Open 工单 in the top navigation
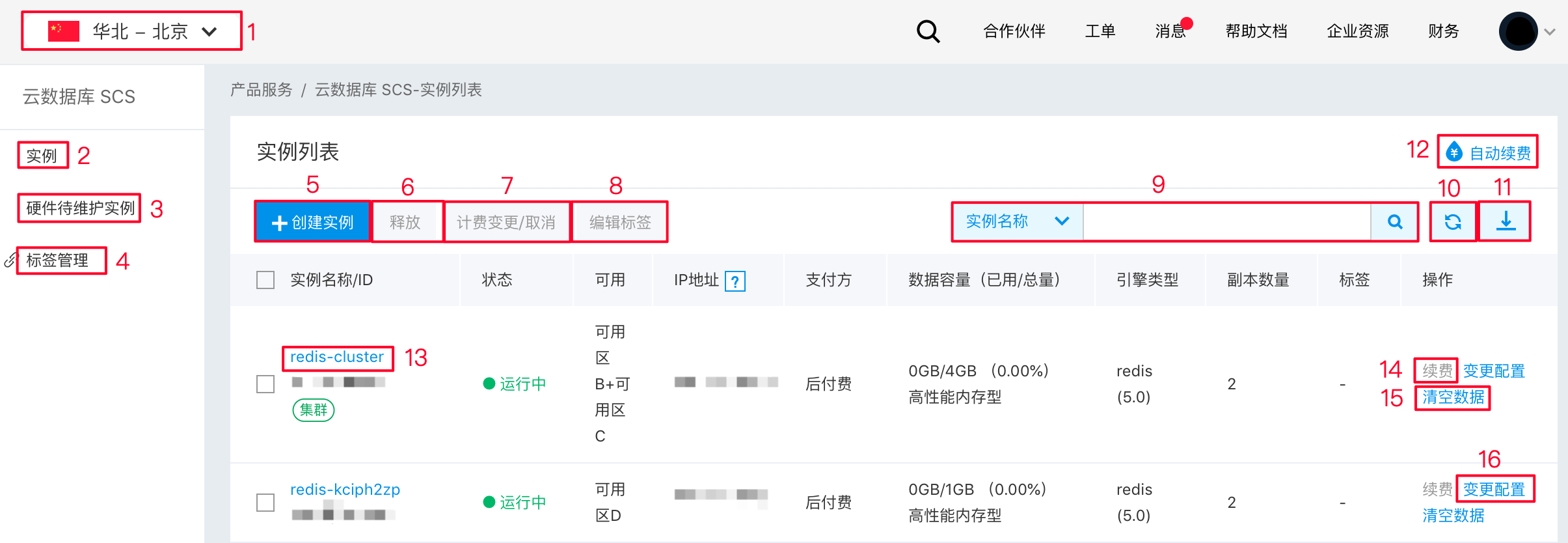The height and width of the screenshot is (543, 1568). (x=1100, y=31)
